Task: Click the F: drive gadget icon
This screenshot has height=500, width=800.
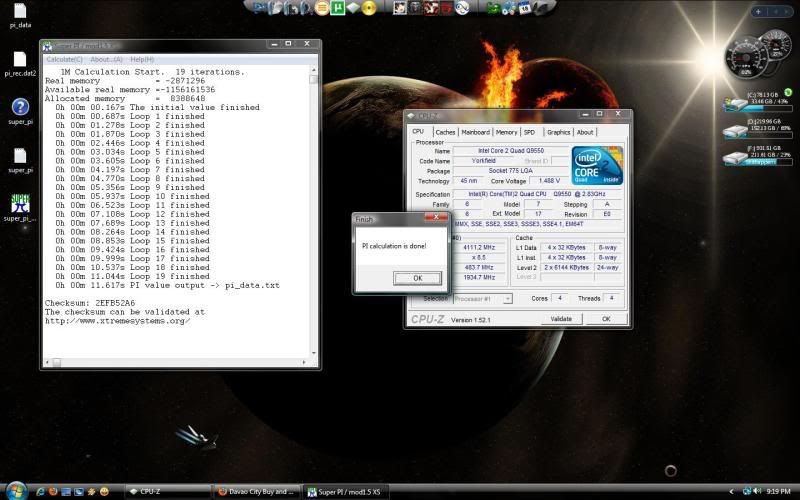Action: point(735,159)
